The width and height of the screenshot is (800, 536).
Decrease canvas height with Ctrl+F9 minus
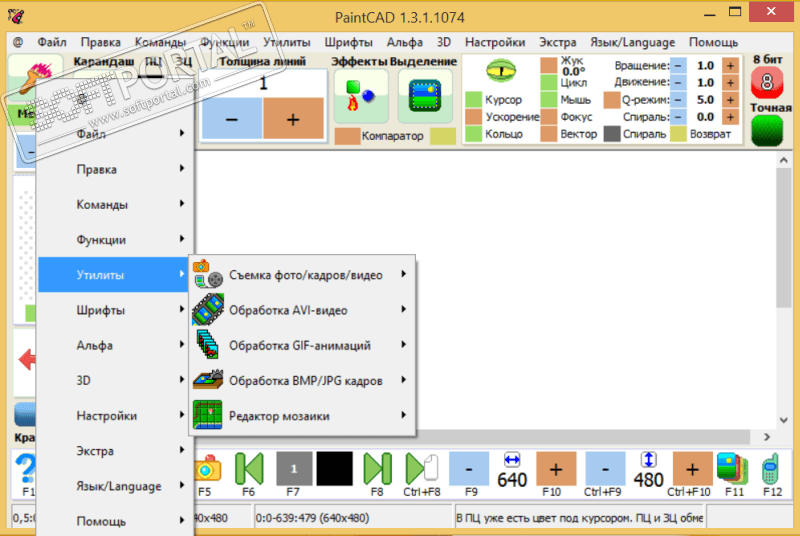point(605,468)
